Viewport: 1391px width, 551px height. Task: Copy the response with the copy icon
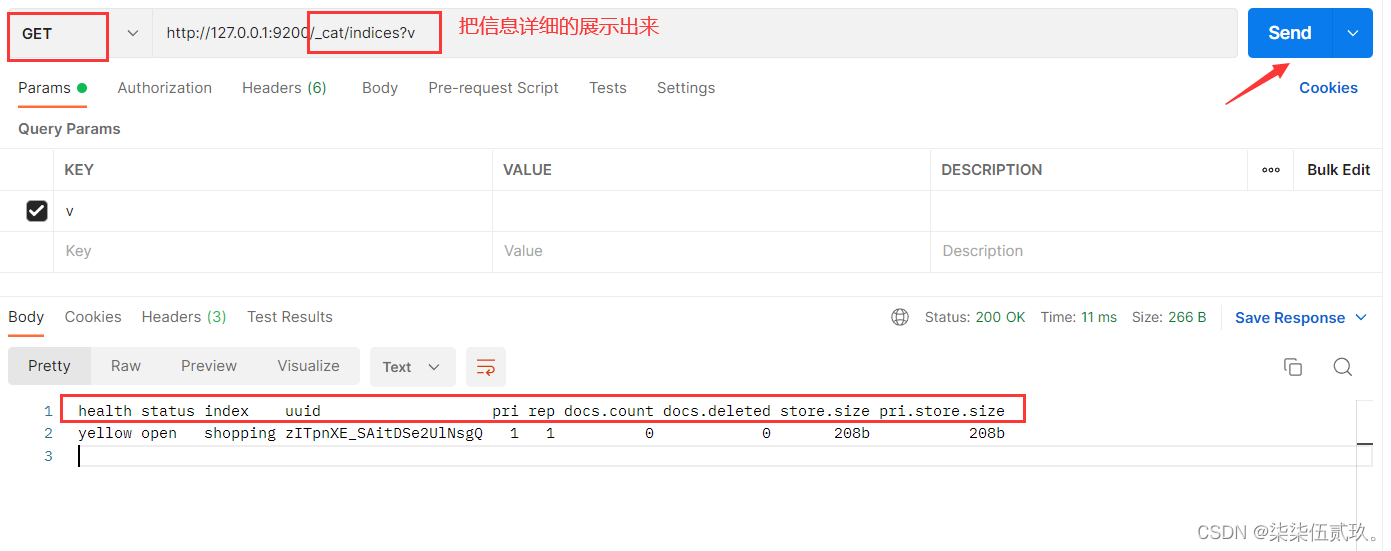[x=1293, y=367]
